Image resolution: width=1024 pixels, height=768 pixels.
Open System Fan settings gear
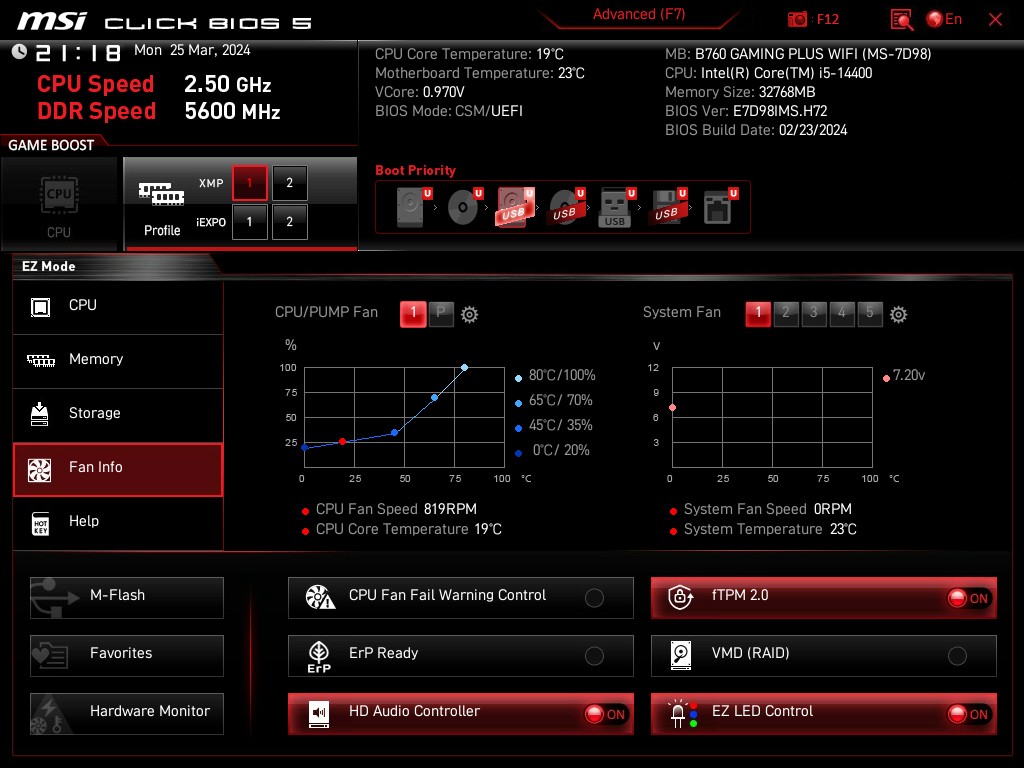pos(899,315)
